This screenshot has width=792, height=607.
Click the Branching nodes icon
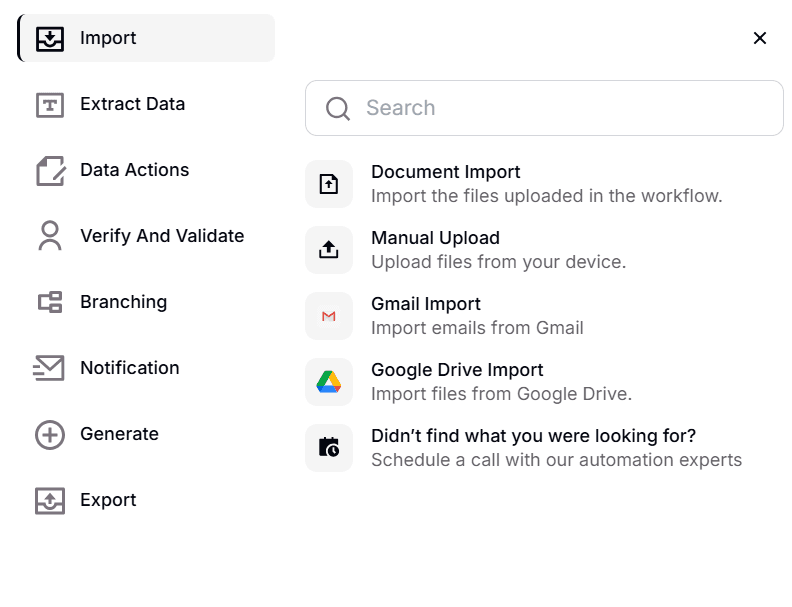50,302
